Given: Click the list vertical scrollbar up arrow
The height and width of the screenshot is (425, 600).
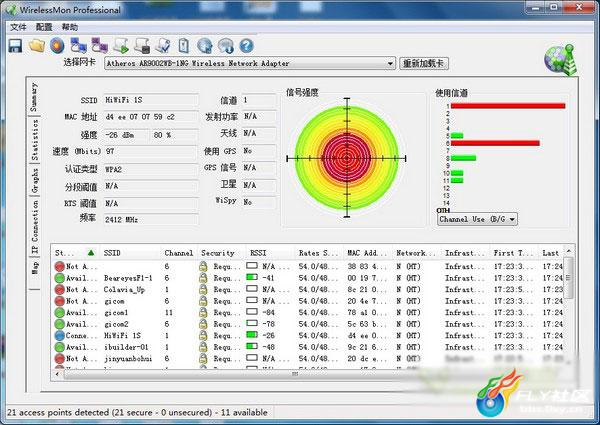Looking at the screenshot, I should click(569, 251).
